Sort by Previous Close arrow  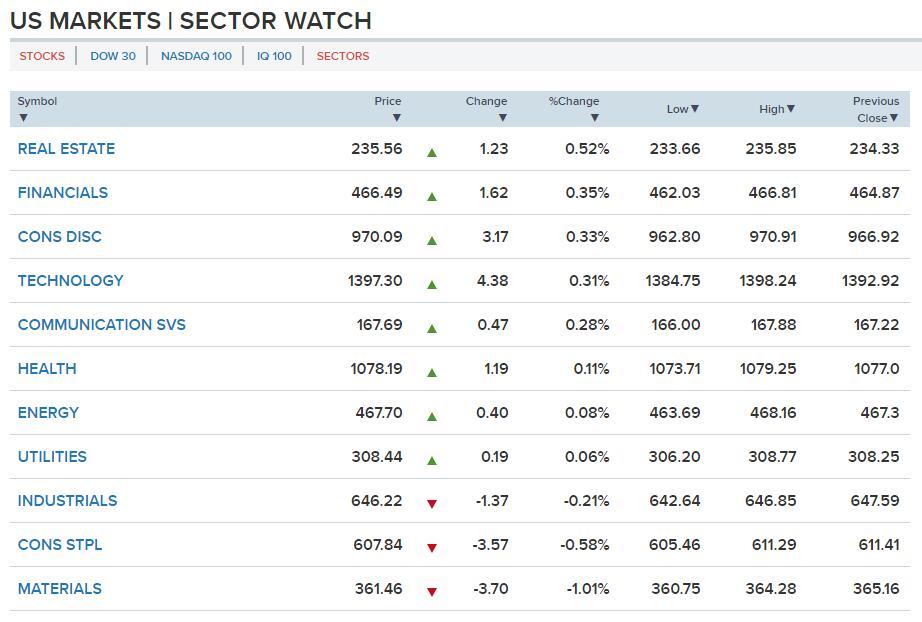[894, 118]
